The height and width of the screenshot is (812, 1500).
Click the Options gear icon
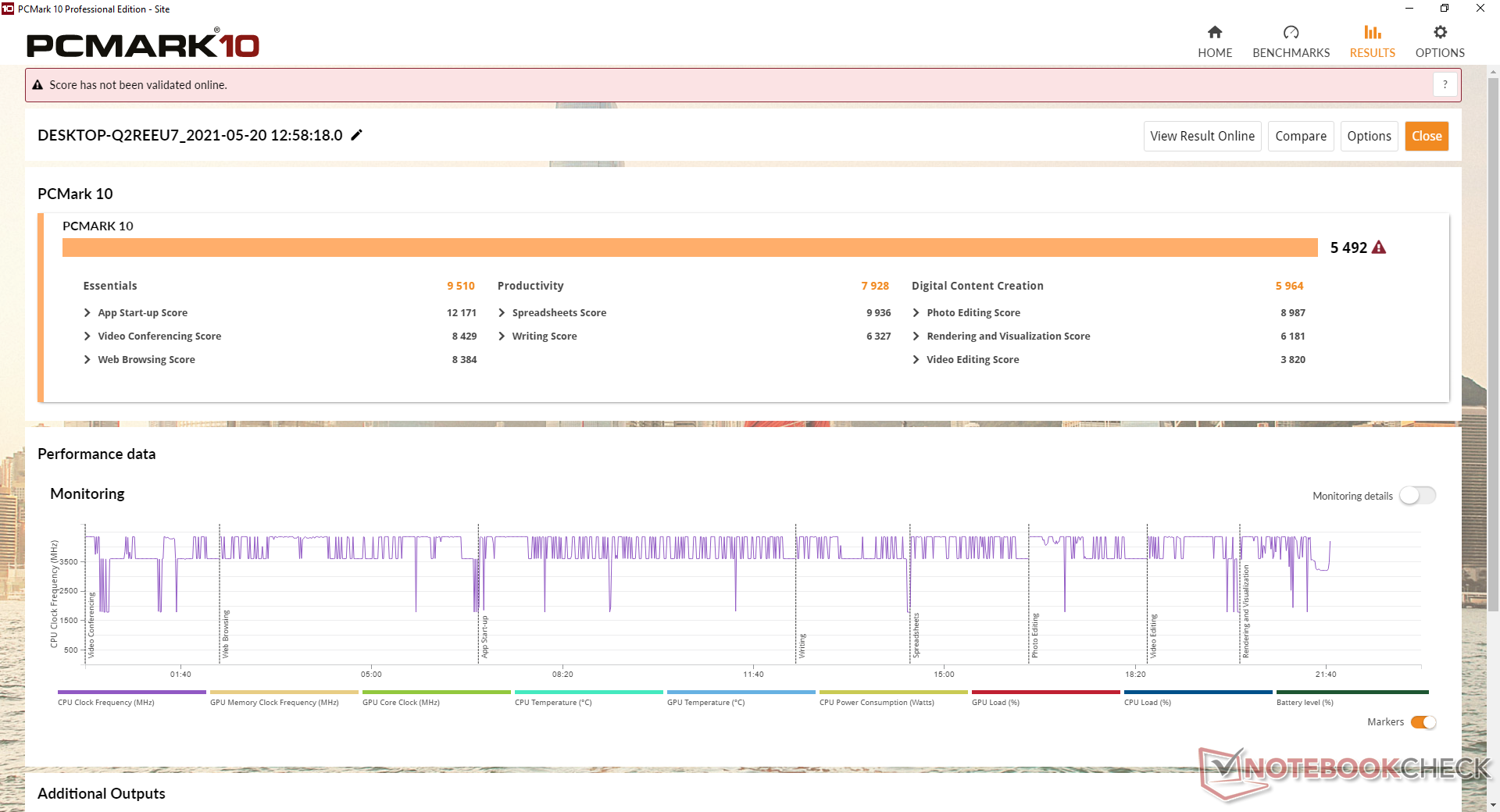coord(1440,32)
